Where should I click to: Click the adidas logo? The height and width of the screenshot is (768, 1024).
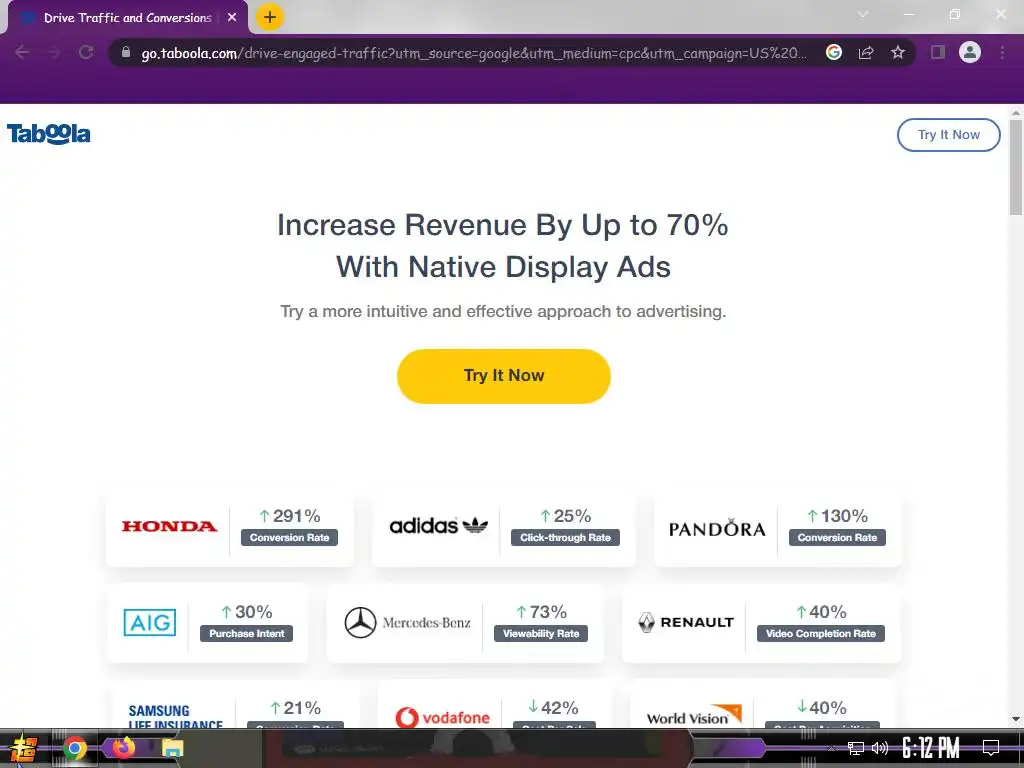click(x=438, y=526)
